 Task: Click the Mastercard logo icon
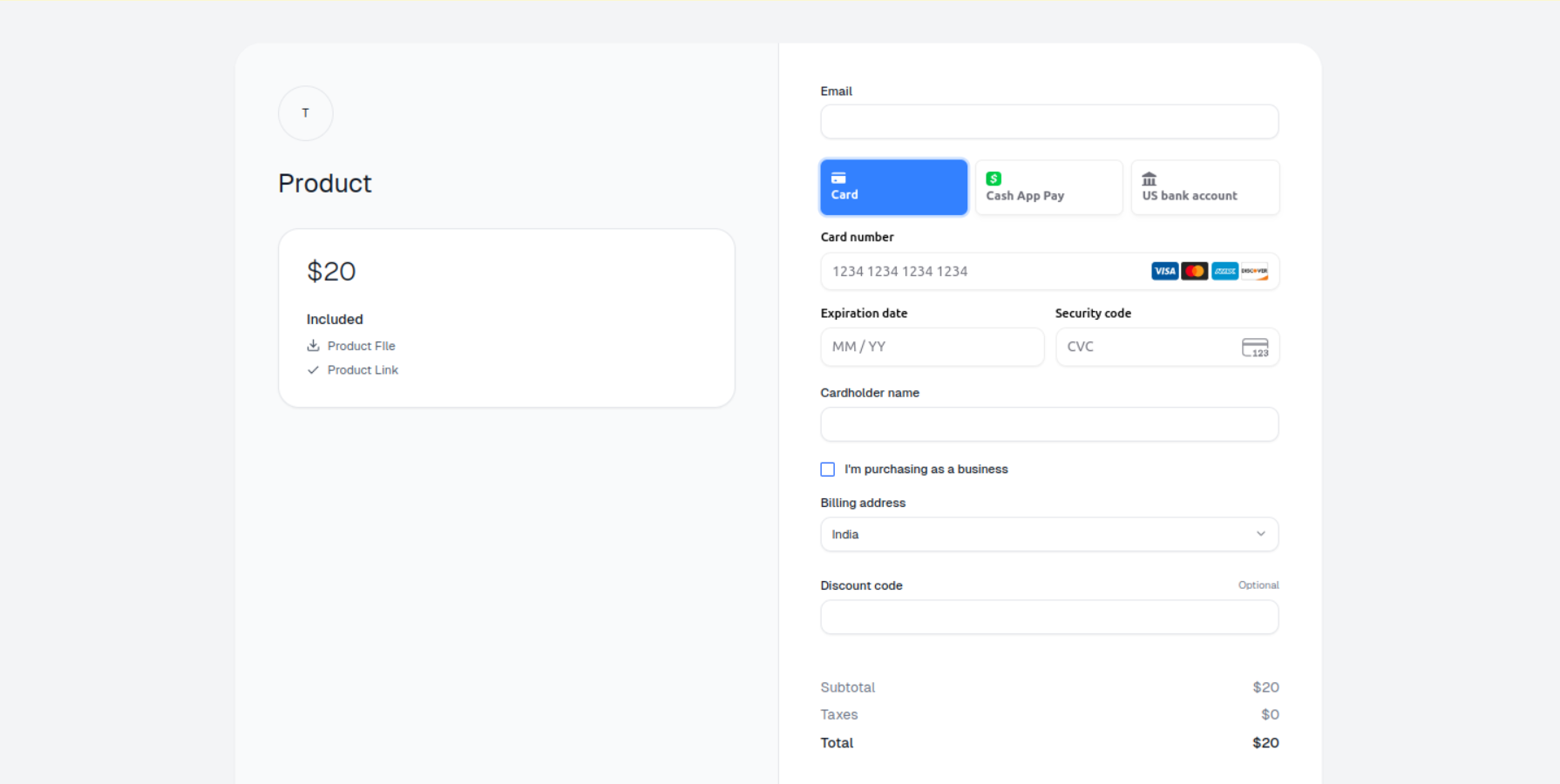(x=1195, y=271)
